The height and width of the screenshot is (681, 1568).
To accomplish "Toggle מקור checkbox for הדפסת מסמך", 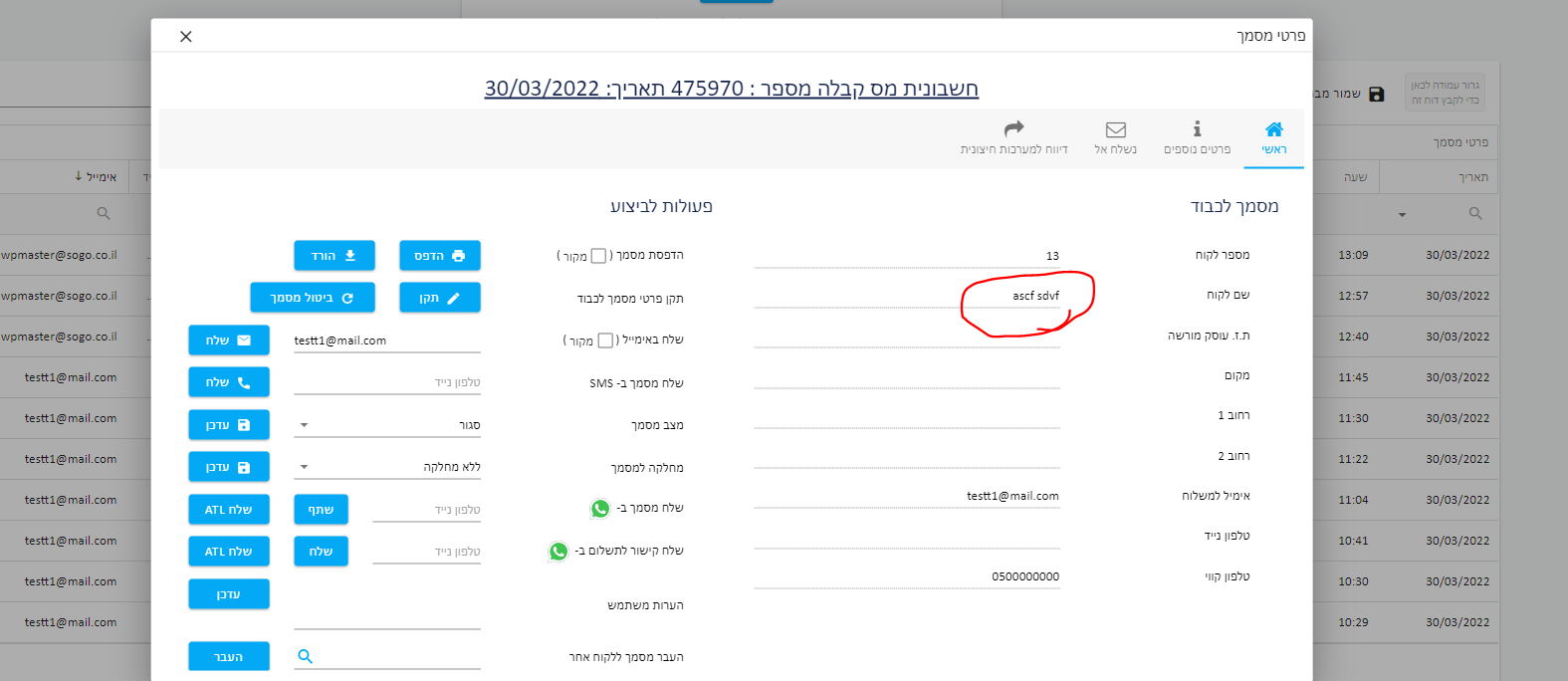I will tap(598, 256).
